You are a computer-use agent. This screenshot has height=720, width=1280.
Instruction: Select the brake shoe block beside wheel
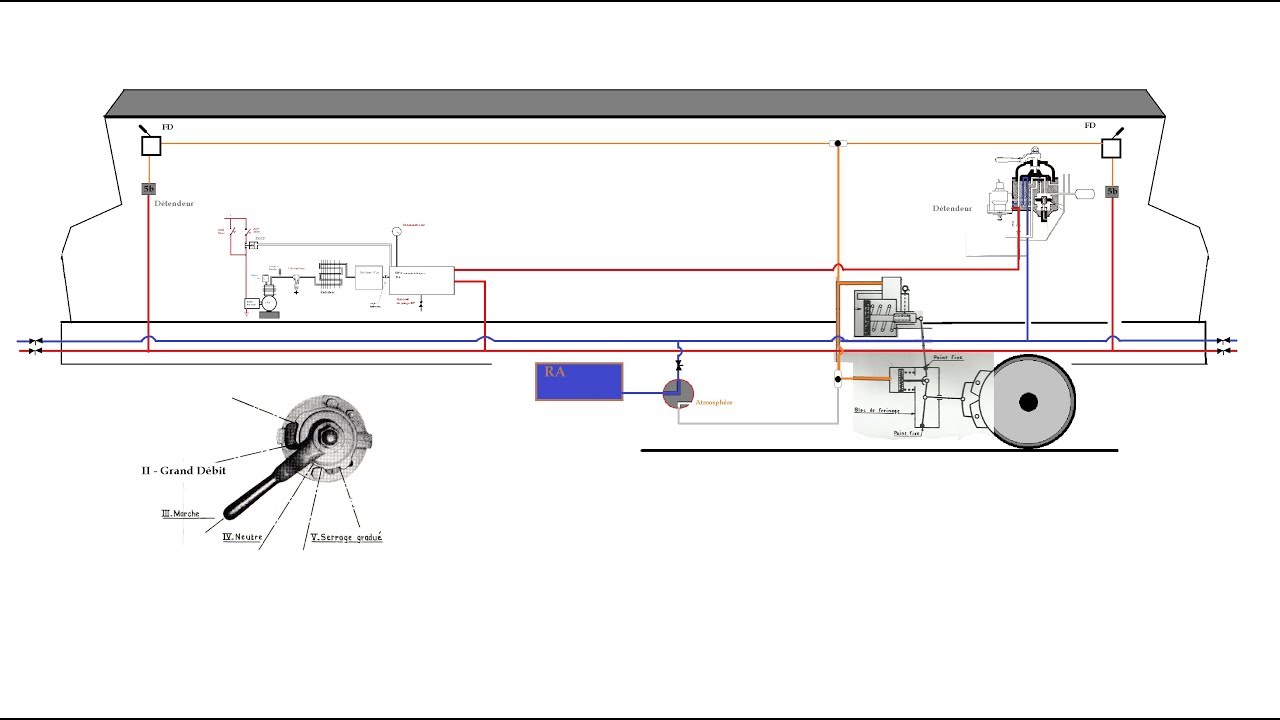[978, 399]
